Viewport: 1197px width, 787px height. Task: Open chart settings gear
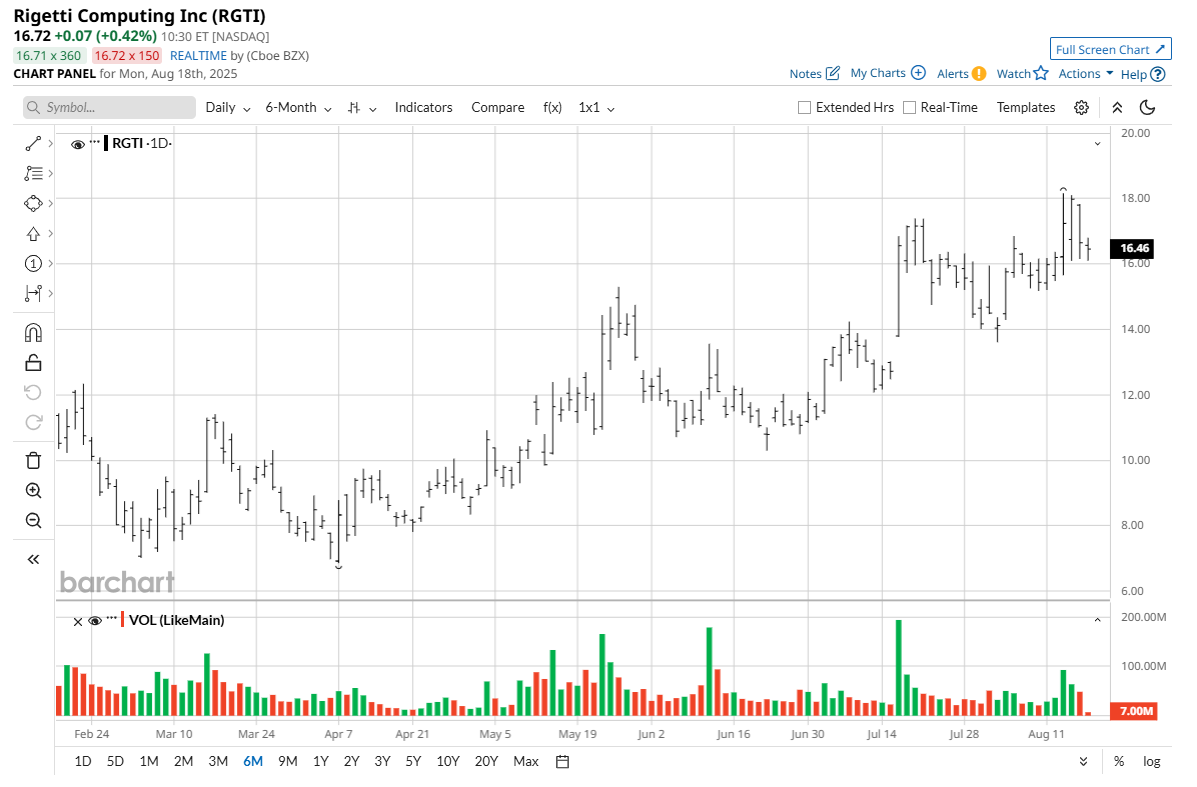point(1081,108)
